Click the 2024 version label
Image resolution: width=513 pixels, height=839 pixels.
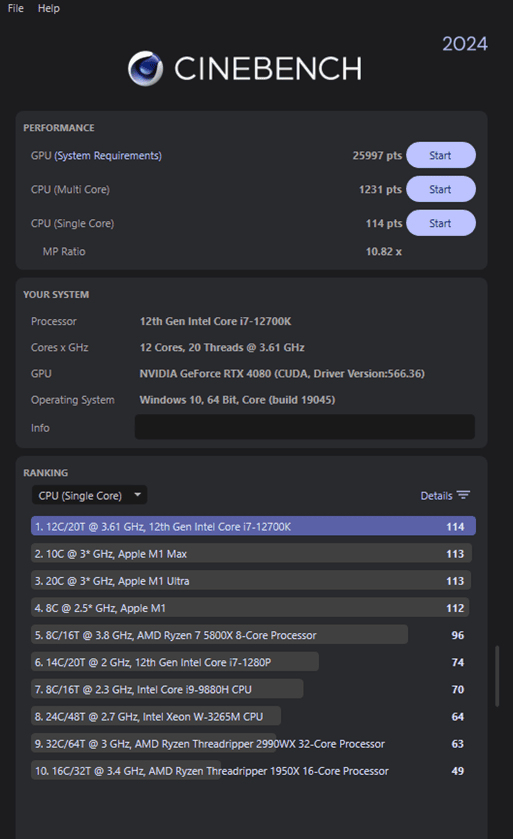[465, 44]
